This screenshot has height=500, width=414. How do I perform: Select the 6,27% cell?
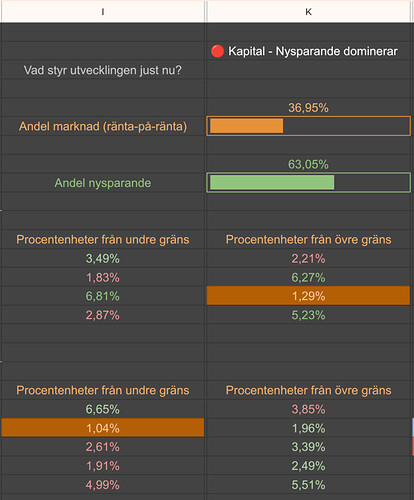tap(308, 277)
